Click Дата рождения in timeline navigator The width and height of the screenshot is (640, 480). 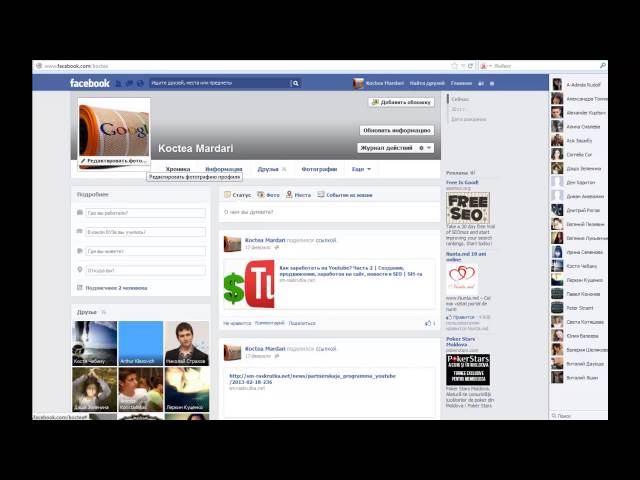pos(469,119)
